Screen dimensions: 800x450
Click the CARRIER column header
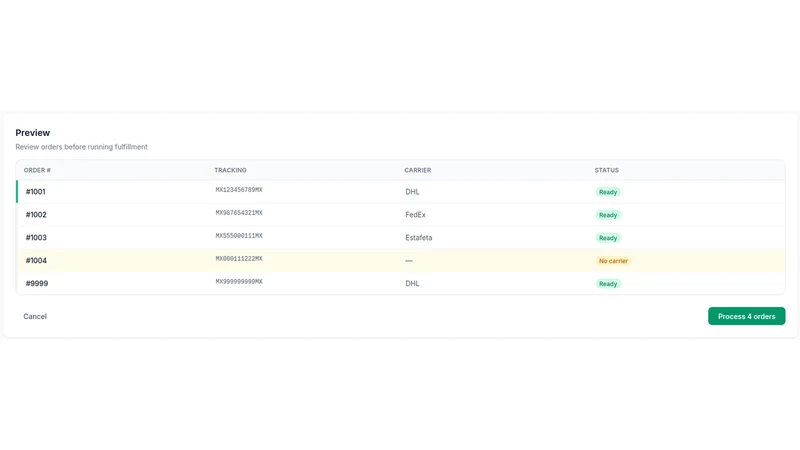coord(418,170)
